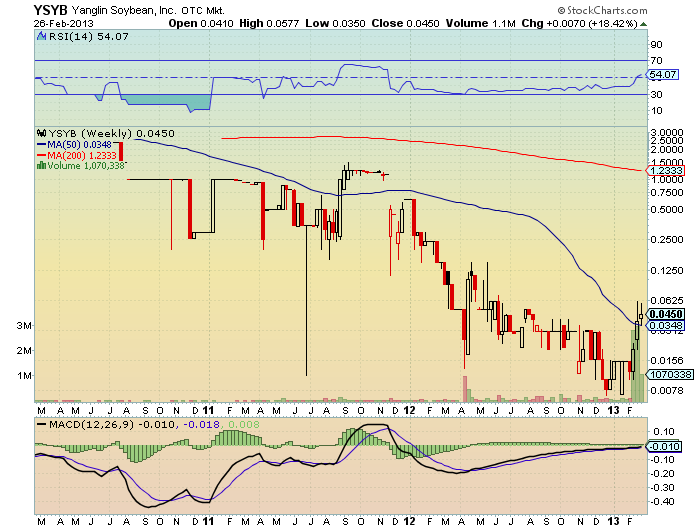Click the blue MA(50) legend line swatch
This screenshot has height=530, width=700.
click(40, 145)
